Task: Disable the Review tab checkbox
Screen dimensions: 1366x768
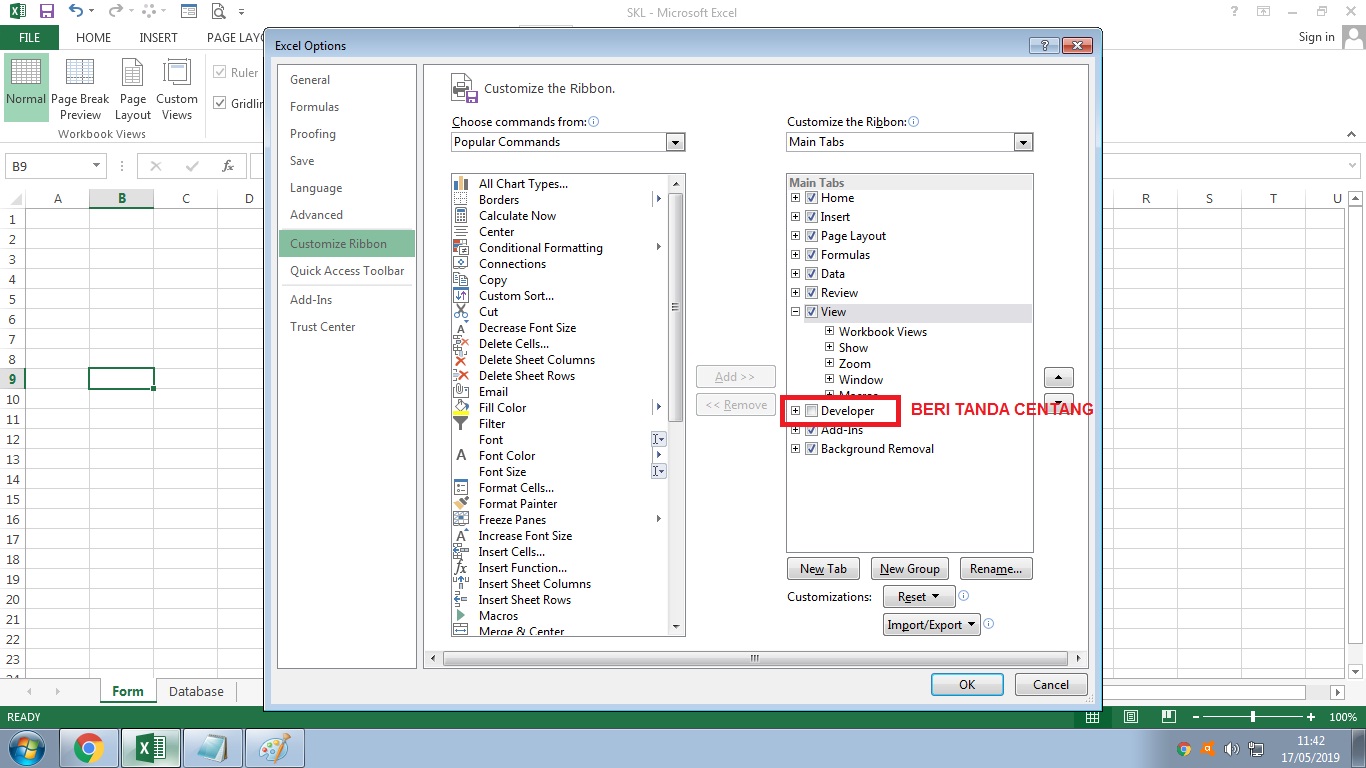Action: point(811,292)
